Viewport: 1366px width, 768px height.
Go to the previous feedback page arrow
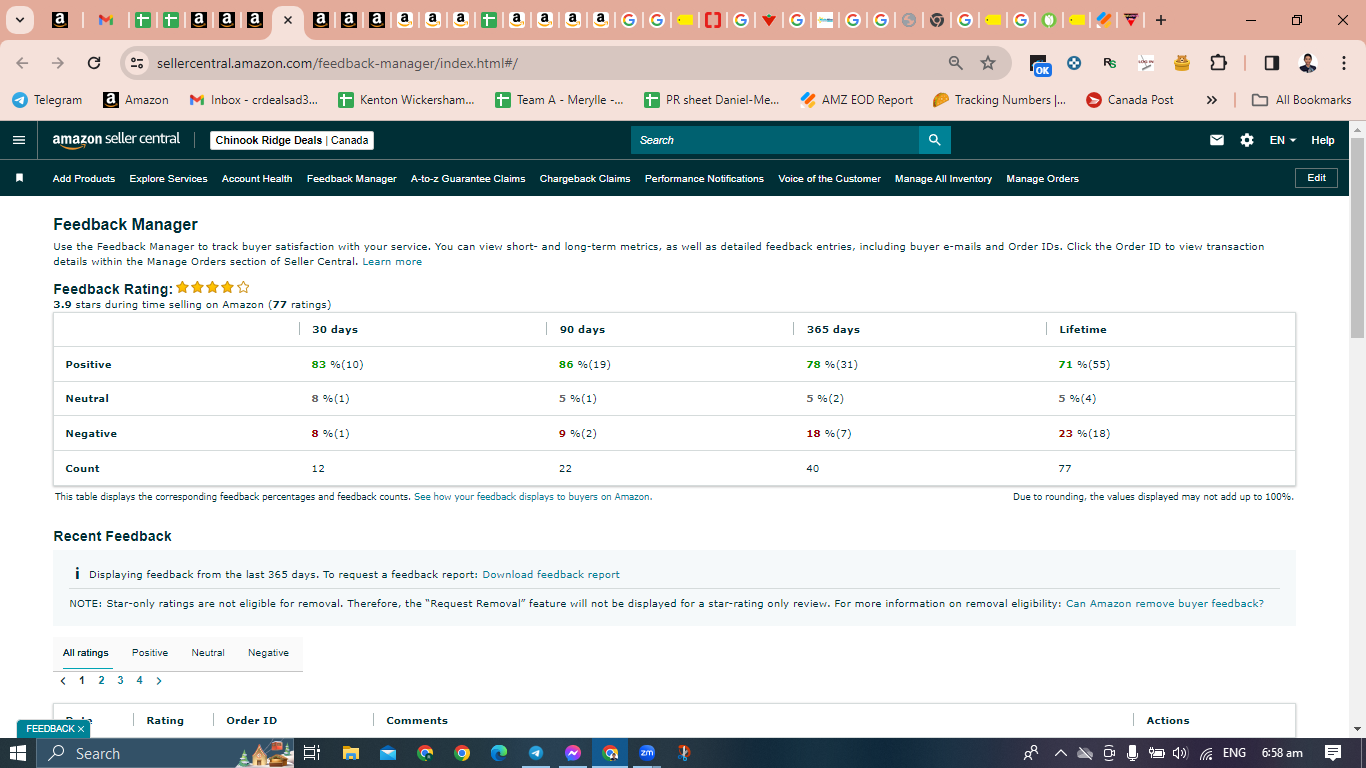coord(64,681)
